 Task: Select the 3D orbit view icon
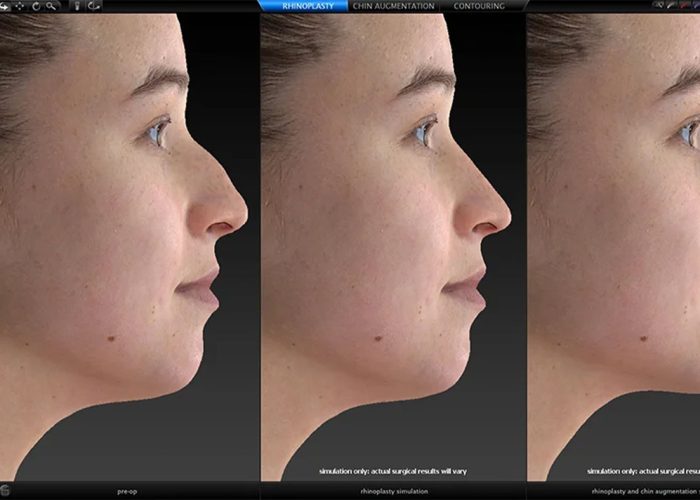[94, 6]
